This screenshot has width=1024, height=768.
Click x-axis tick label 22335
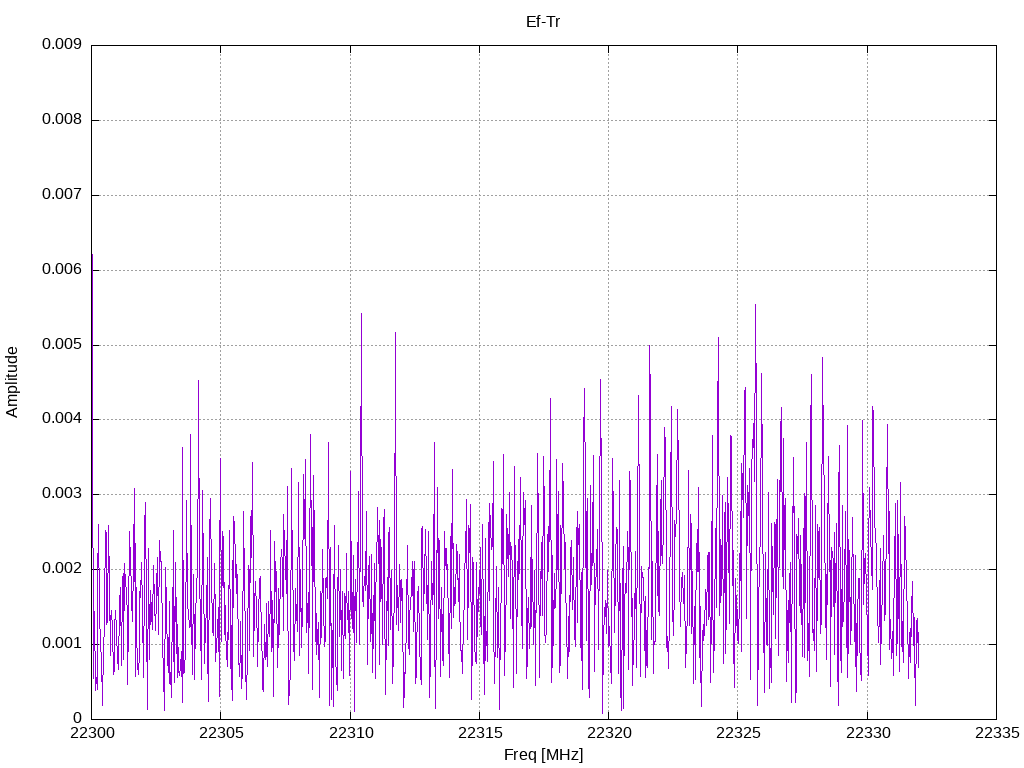click(997, 733)
